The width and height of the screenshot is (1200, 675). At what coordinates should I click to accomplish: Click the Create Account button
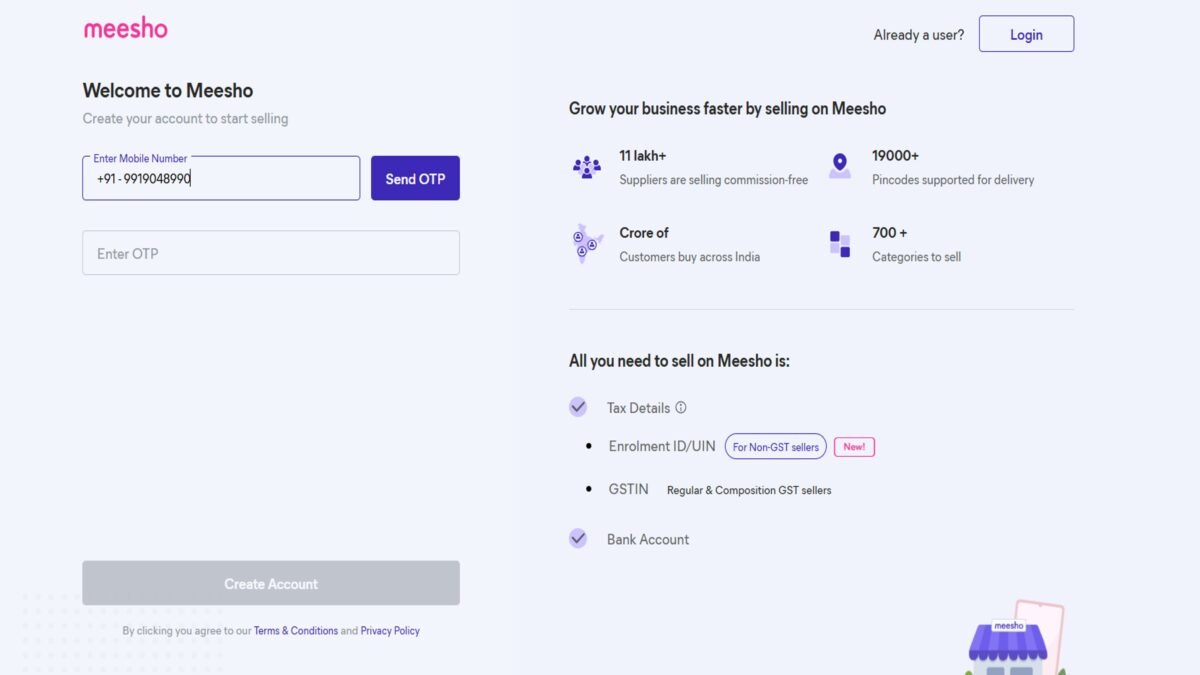271,583
